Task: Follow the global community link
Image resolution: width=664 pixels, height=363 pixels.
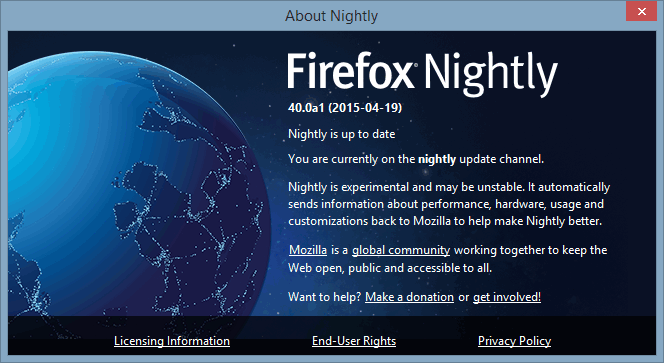Action: [401, 250]
